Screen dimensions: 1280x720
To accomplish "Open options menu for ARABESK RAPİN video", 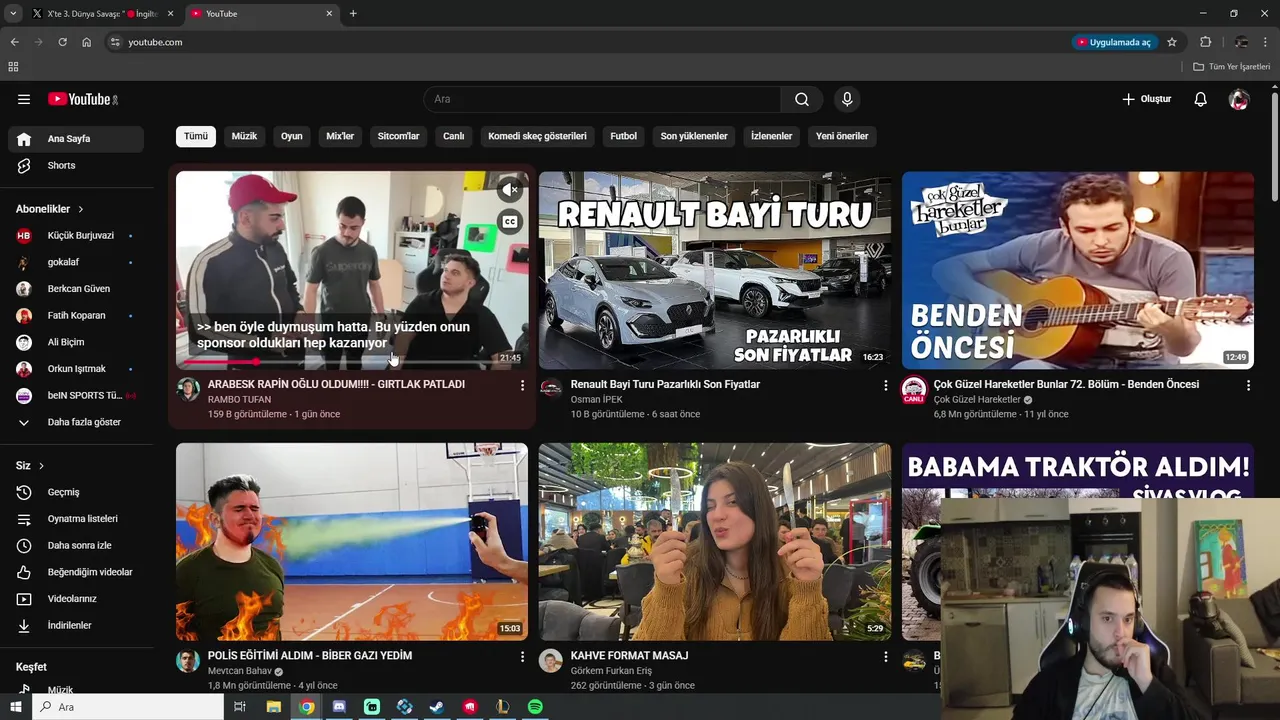I will pos(522,385).
